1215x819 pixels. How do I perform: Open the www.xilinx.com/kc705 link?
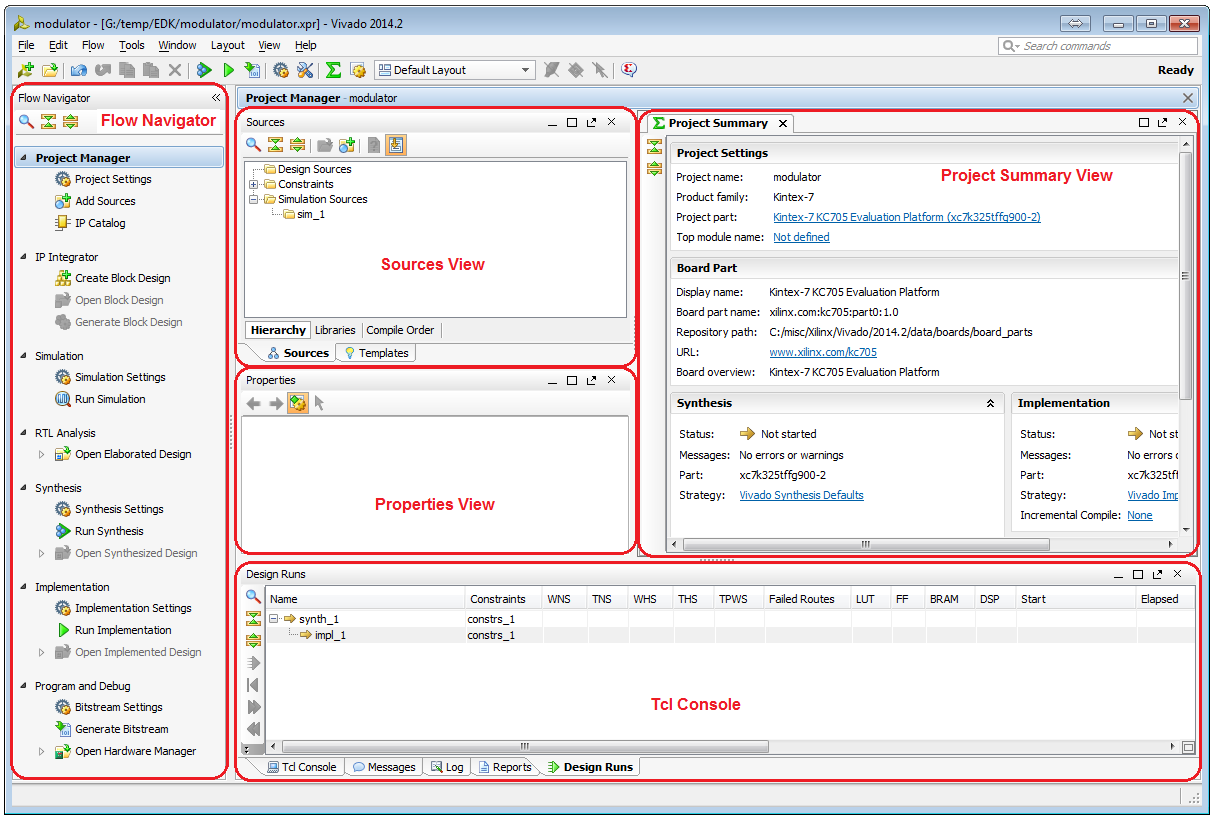pos(823,352)
